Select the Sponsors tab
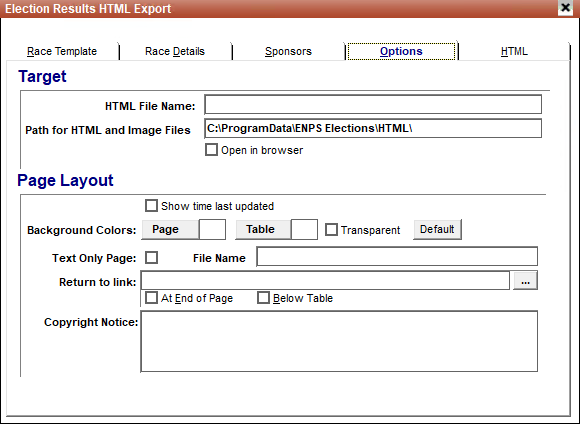580x424 pixels. click(x=288, y=51)
